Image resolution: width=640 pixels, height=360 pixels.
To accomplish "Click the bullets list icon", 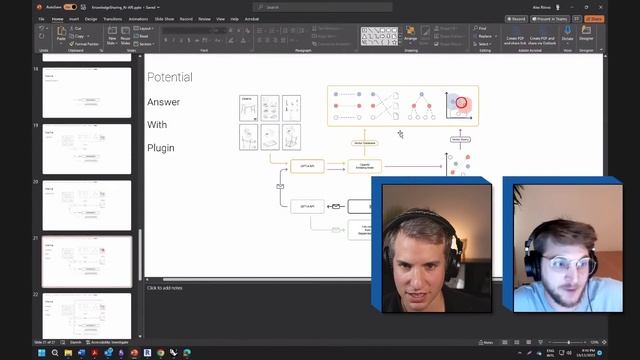I will [x=260, y=31].
